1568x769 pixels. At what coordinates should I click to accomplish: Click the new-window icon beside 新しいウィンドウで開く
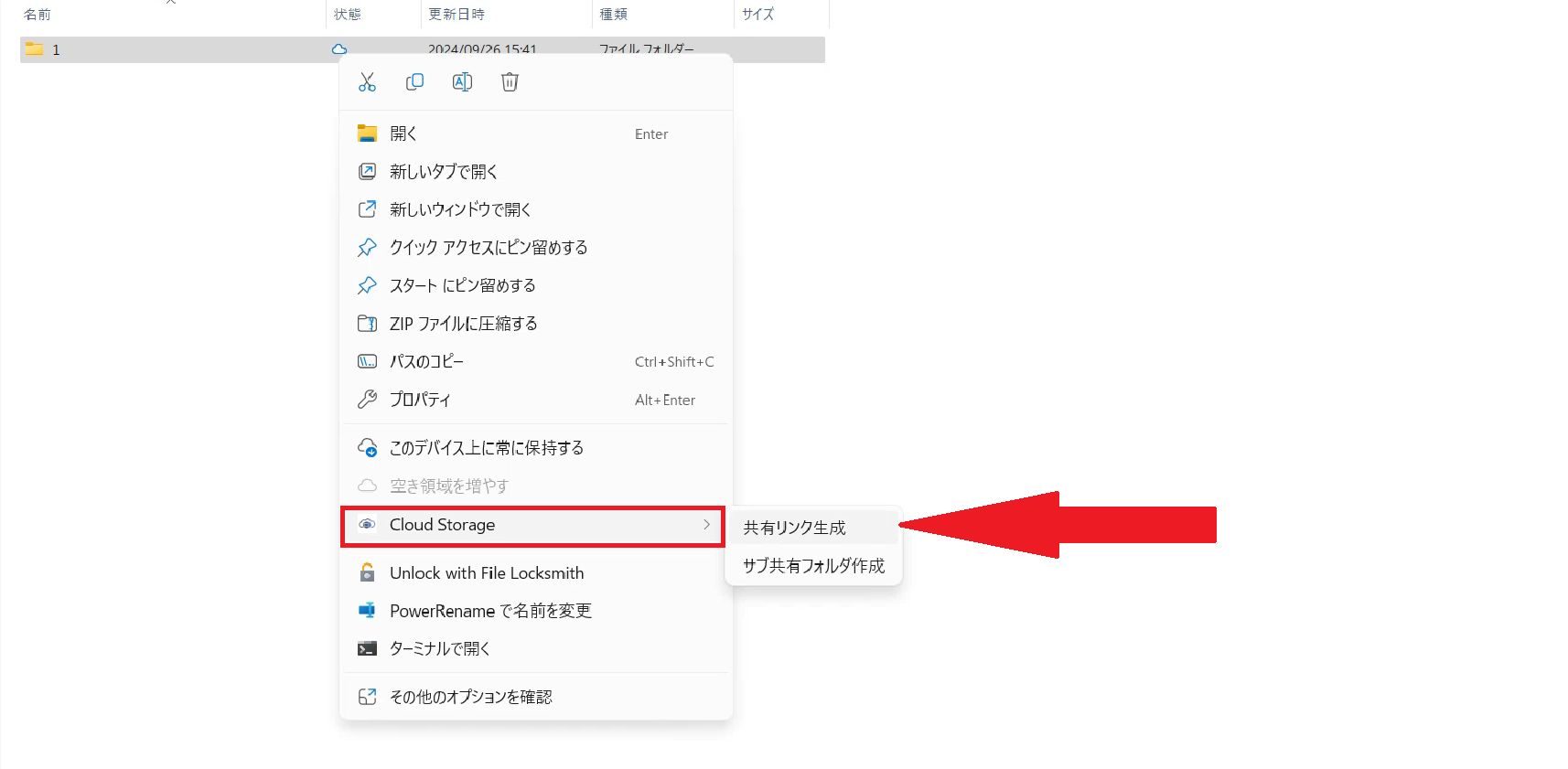367,209
